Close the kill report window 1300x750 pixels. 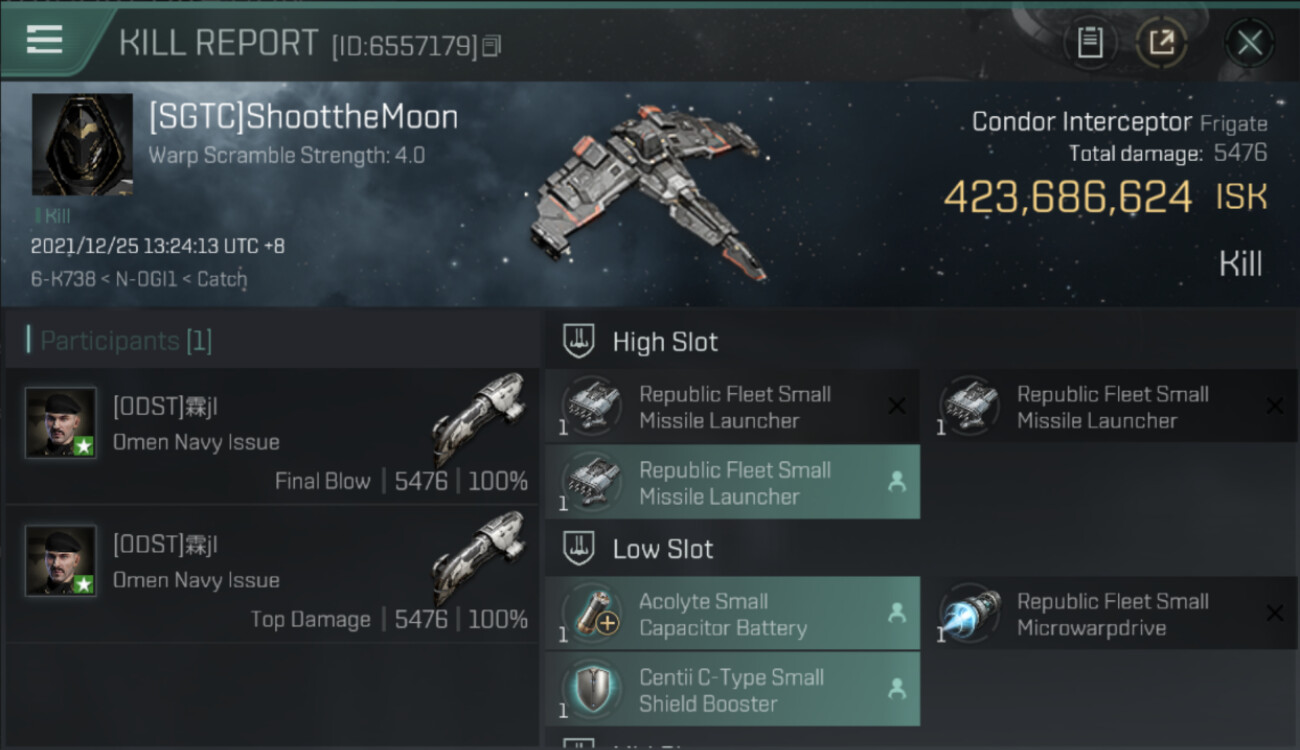[1249, 43]
